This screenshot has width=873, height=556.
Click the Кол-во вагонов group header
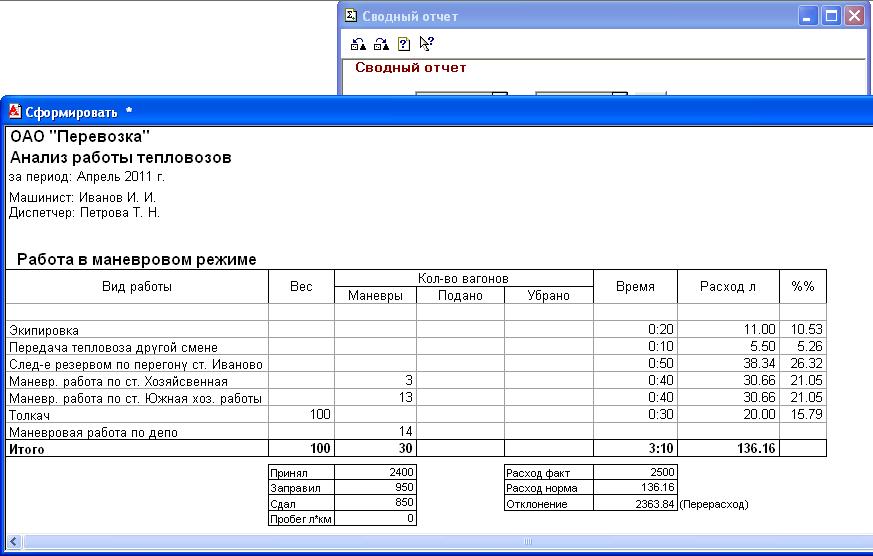pos(464,278)
